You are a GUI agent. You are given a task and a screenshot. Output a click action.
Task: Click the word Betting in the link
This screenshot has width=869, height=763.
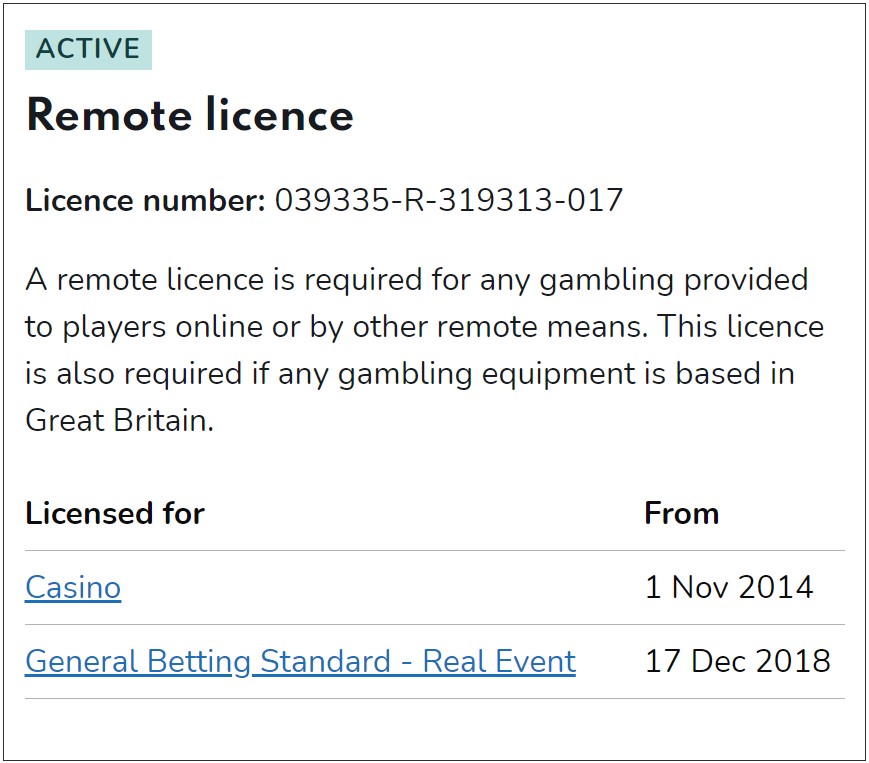[x=199, y=662]
